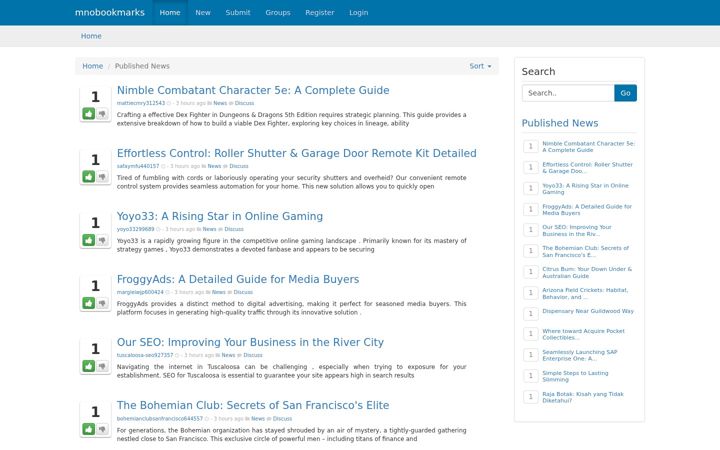Open the Published News sidebar heading
Screen dimensions: 720x450
click(560, 123)
